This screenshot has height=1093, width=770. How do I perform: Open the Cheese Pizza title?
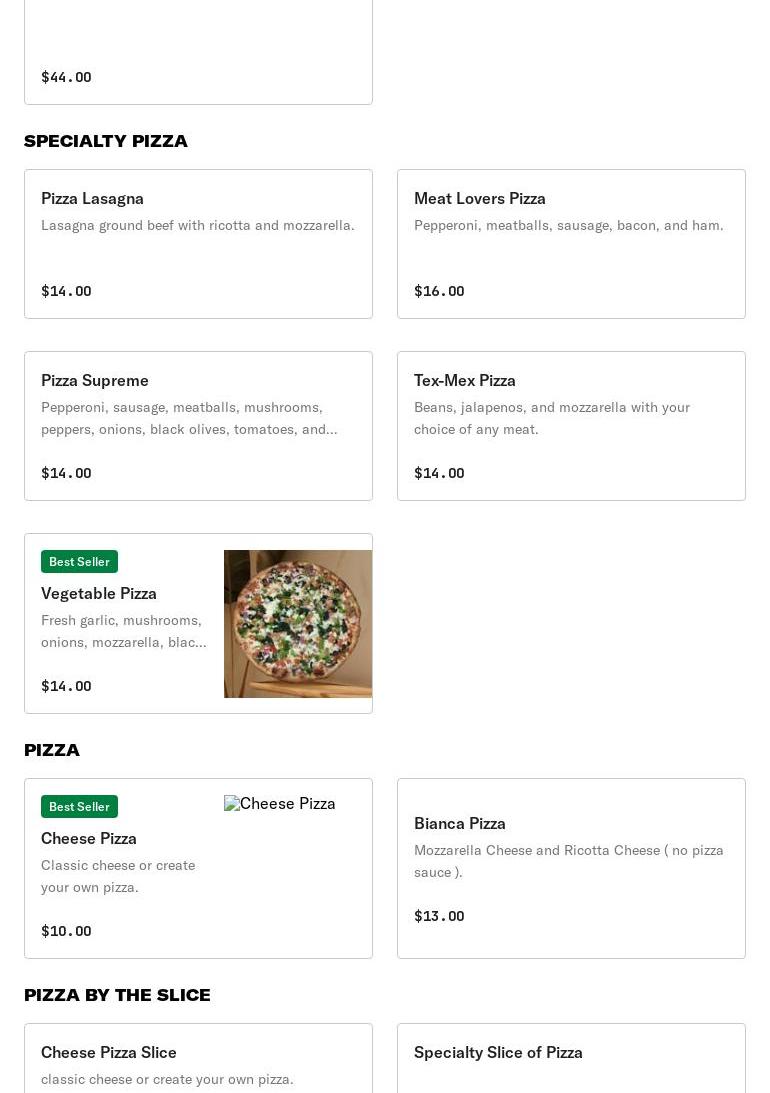(x=88, y=839)
